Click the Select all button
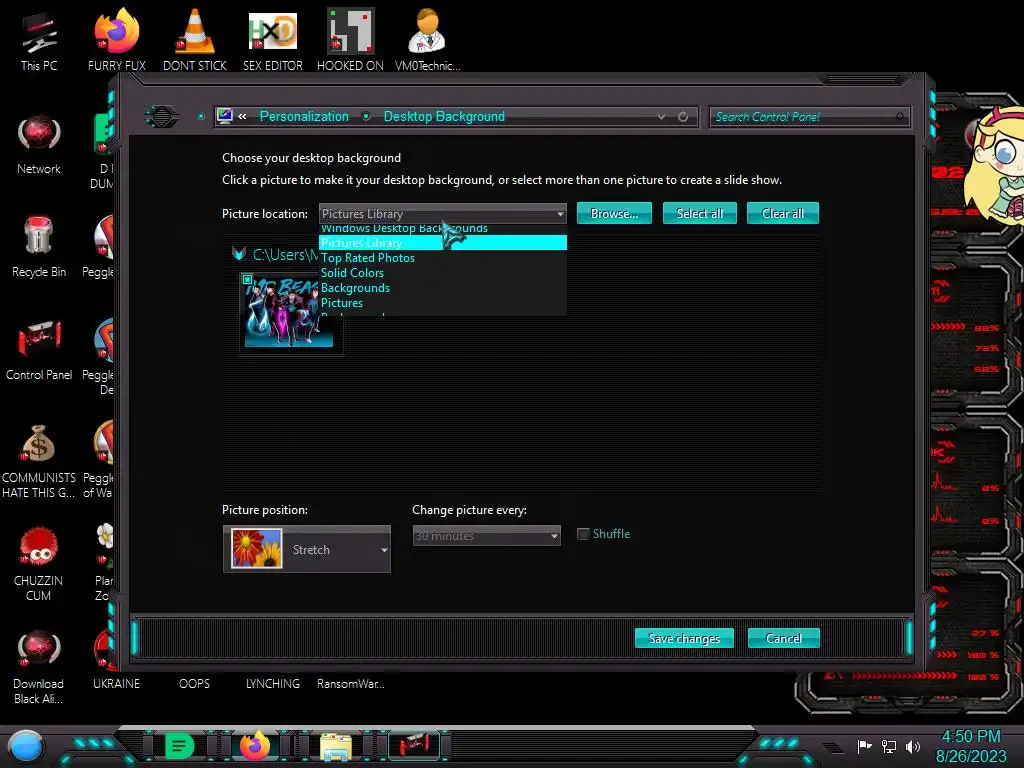The width and height of the screenshot is (1024, 768). (x=699, y=214)
